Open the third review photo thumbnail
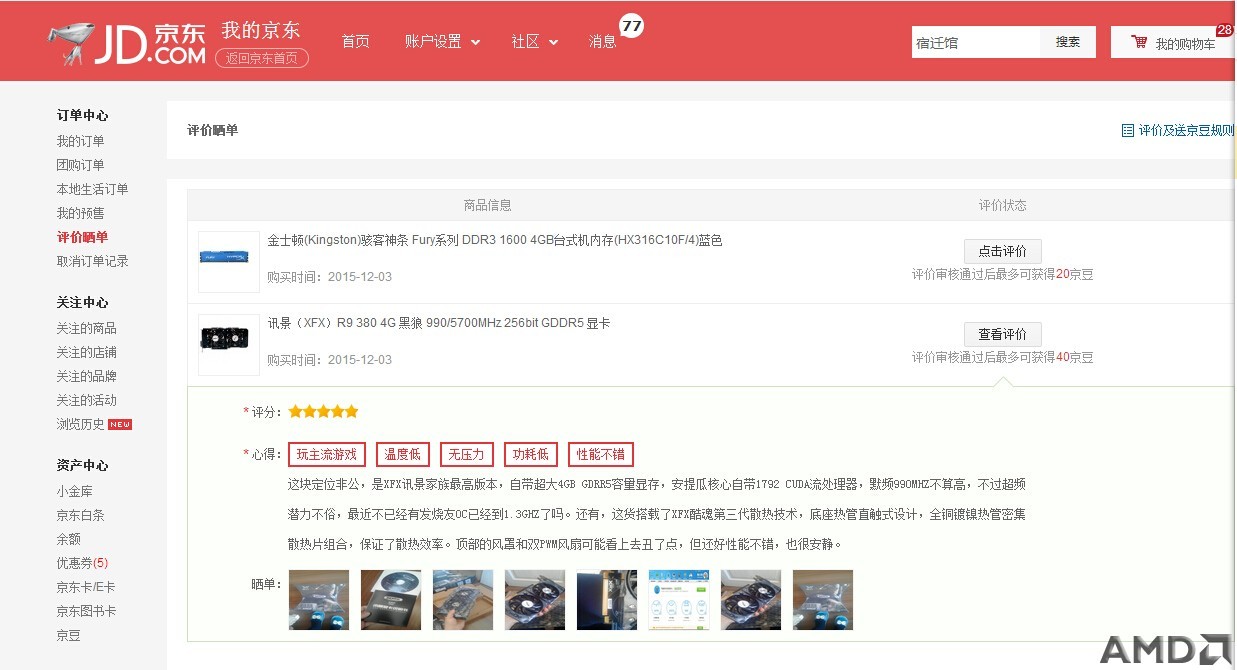Image resolution: width=1237 pixels, height=670 pixels. coord(463,600)
